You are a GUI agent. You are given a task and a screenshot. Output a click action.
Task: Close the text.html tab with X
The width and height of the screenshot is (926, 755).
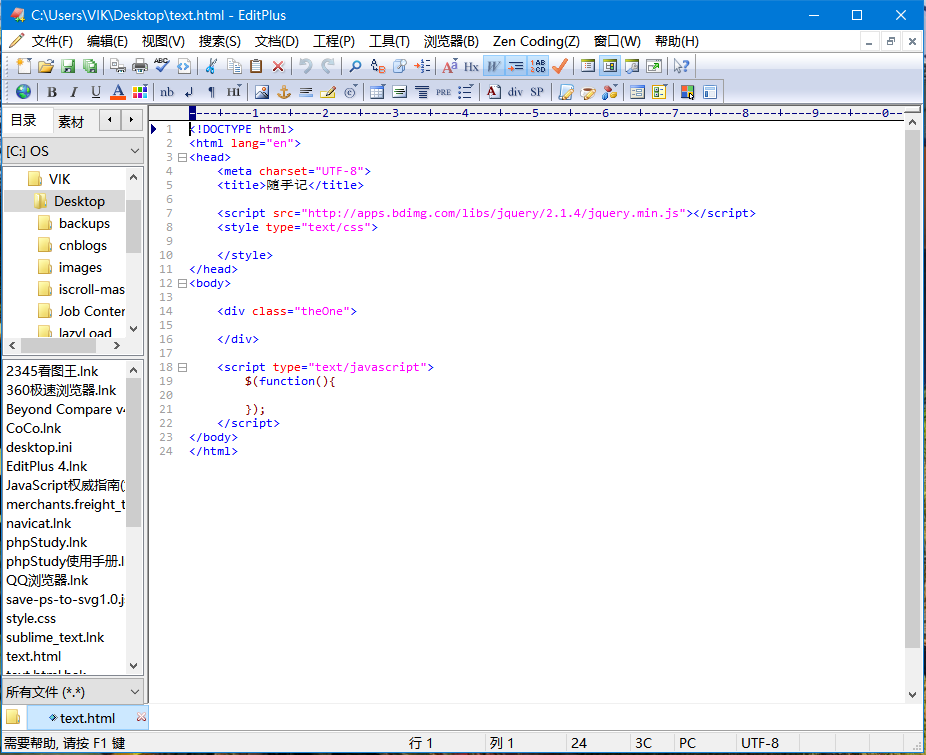141,717
